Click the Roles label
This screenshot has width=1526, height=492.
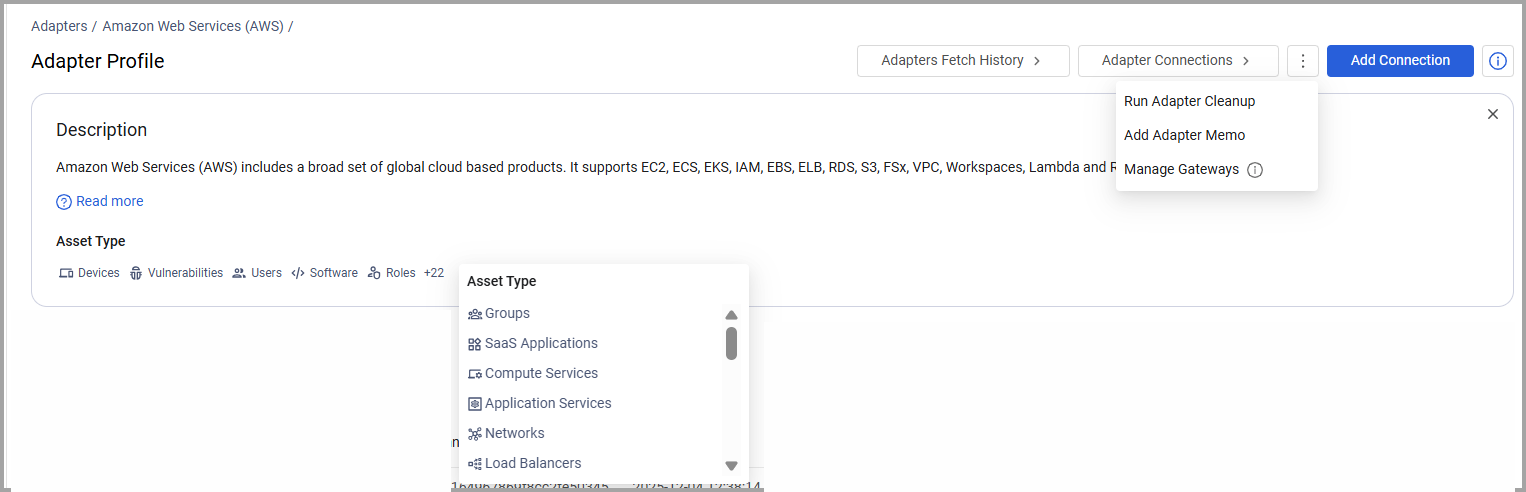(x=401, y=273)
